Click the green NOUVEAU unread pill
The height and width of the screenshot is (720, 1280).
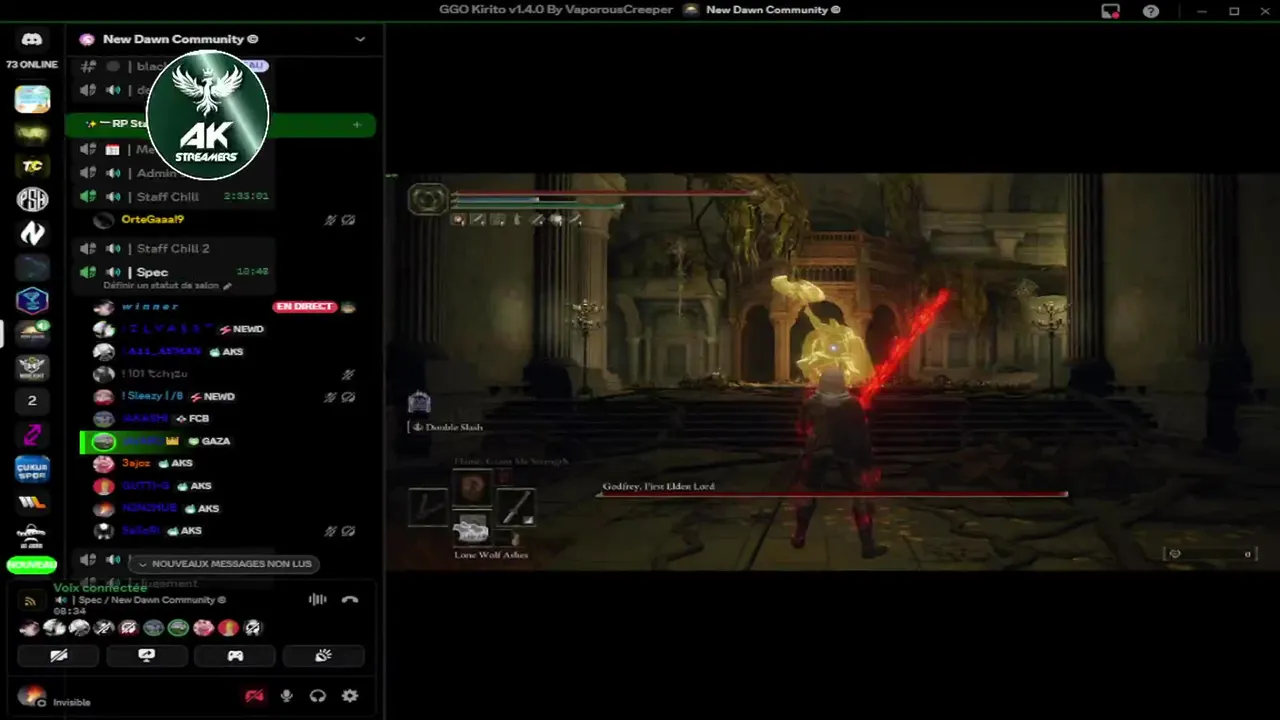pyautogui.click(x=31, y=565)
